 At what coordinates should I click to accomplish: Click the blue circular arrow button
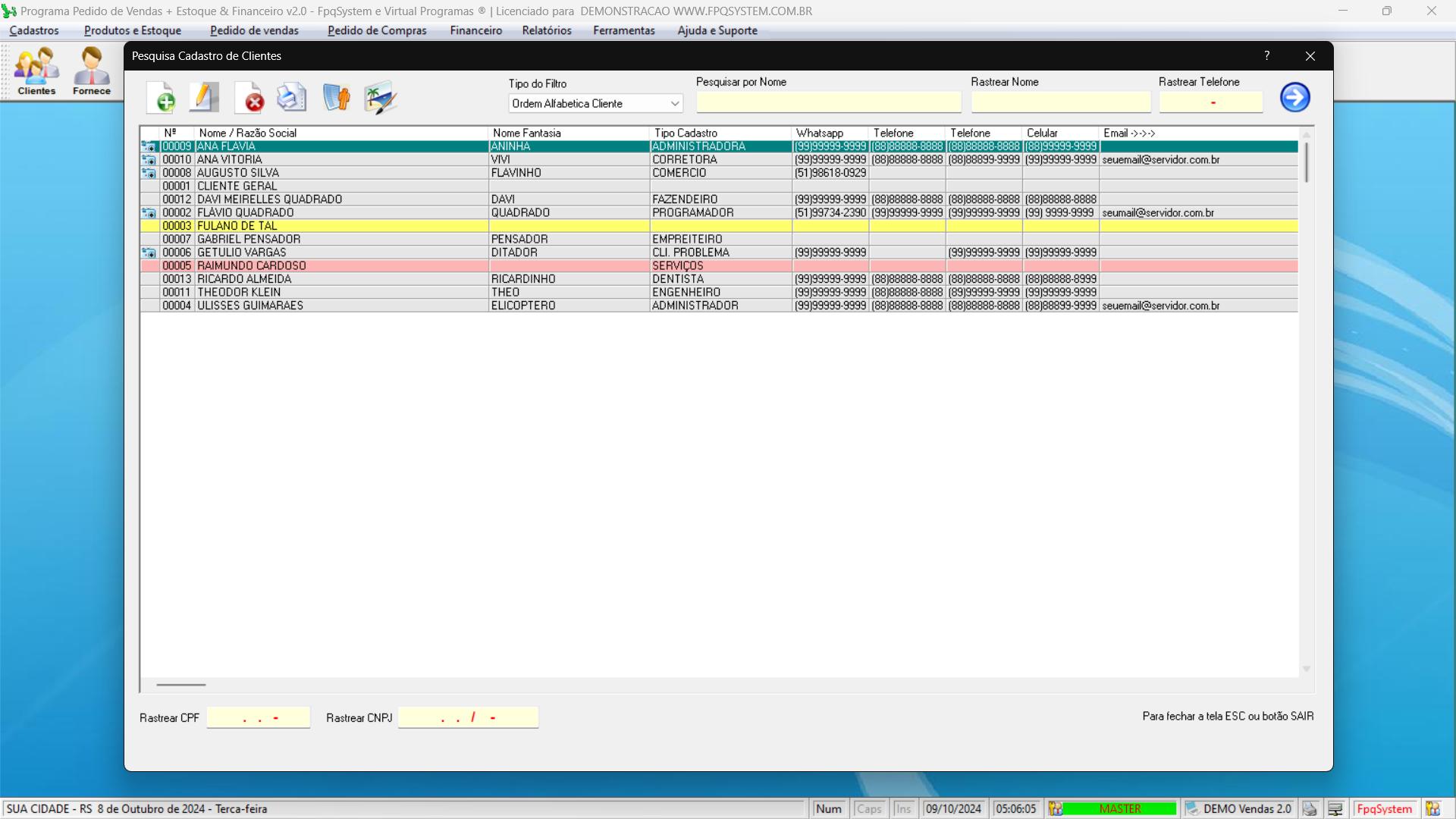coord(1295,97)
